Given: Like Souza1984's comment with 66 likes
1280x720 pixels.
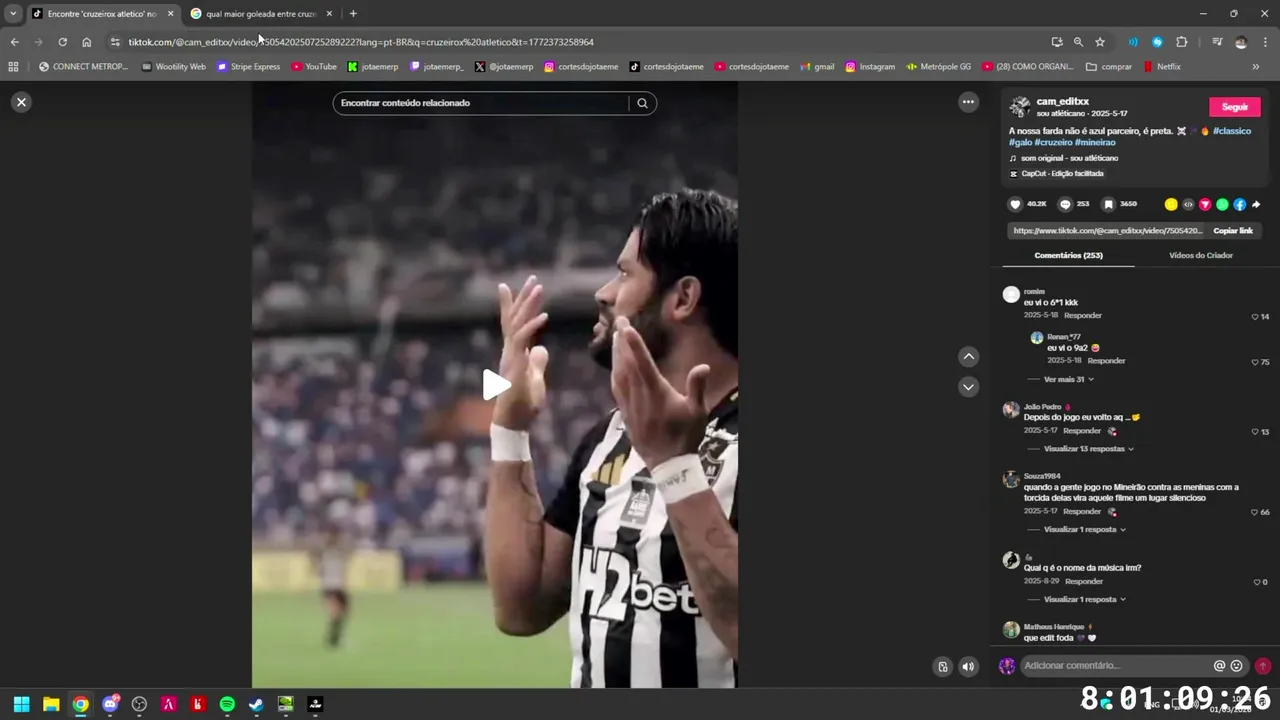Looking at the screenshot, I should (1255, 512).
